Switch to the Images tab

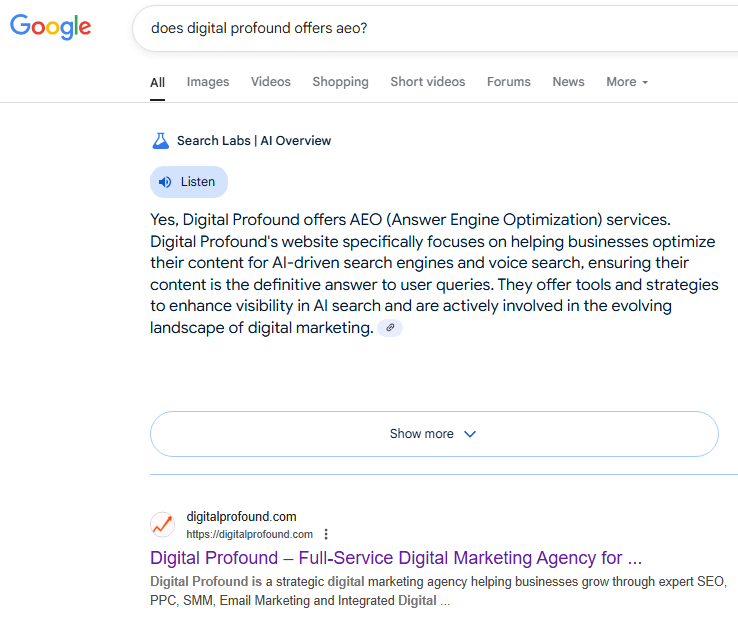tap(208, 82)
